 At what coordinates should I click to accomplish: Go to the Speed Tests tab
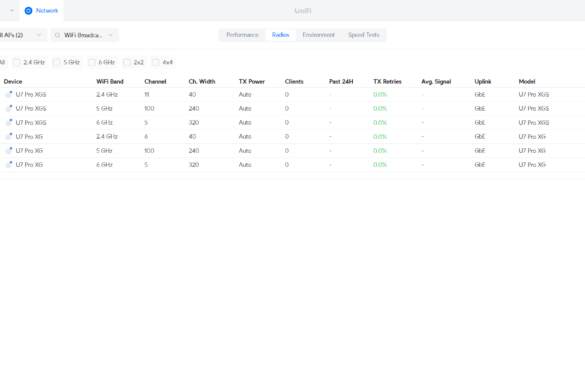tap(364, 35)
